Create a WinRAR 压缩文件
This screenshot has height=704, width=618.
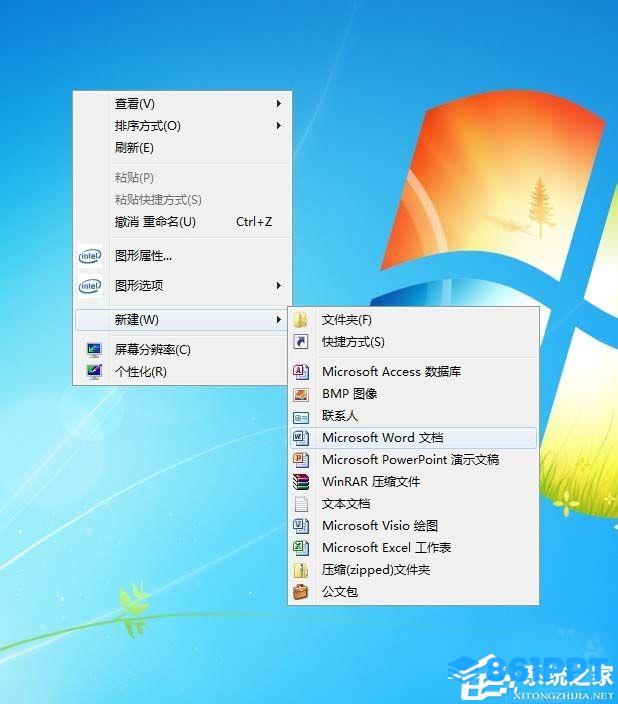click(x=413, y=482)
